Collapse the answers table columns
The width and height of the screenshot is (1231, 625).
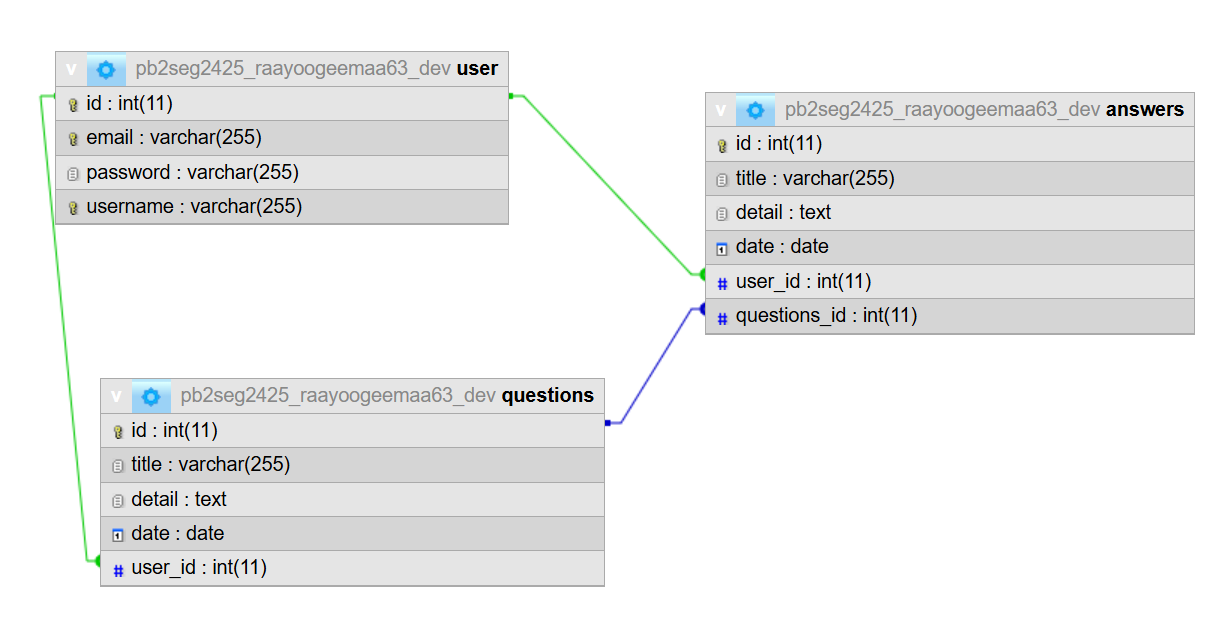(x=720, y=110)
